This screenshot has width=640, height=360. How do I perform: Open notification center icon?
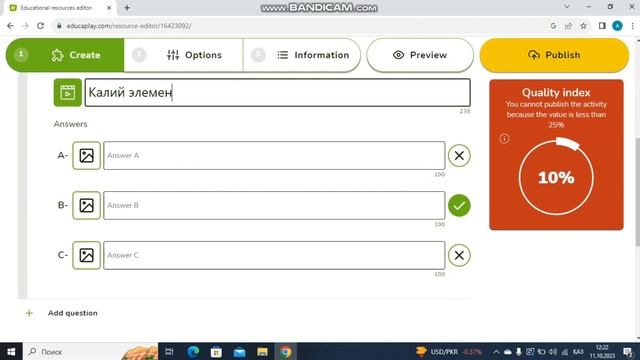(x=629, y=351)
